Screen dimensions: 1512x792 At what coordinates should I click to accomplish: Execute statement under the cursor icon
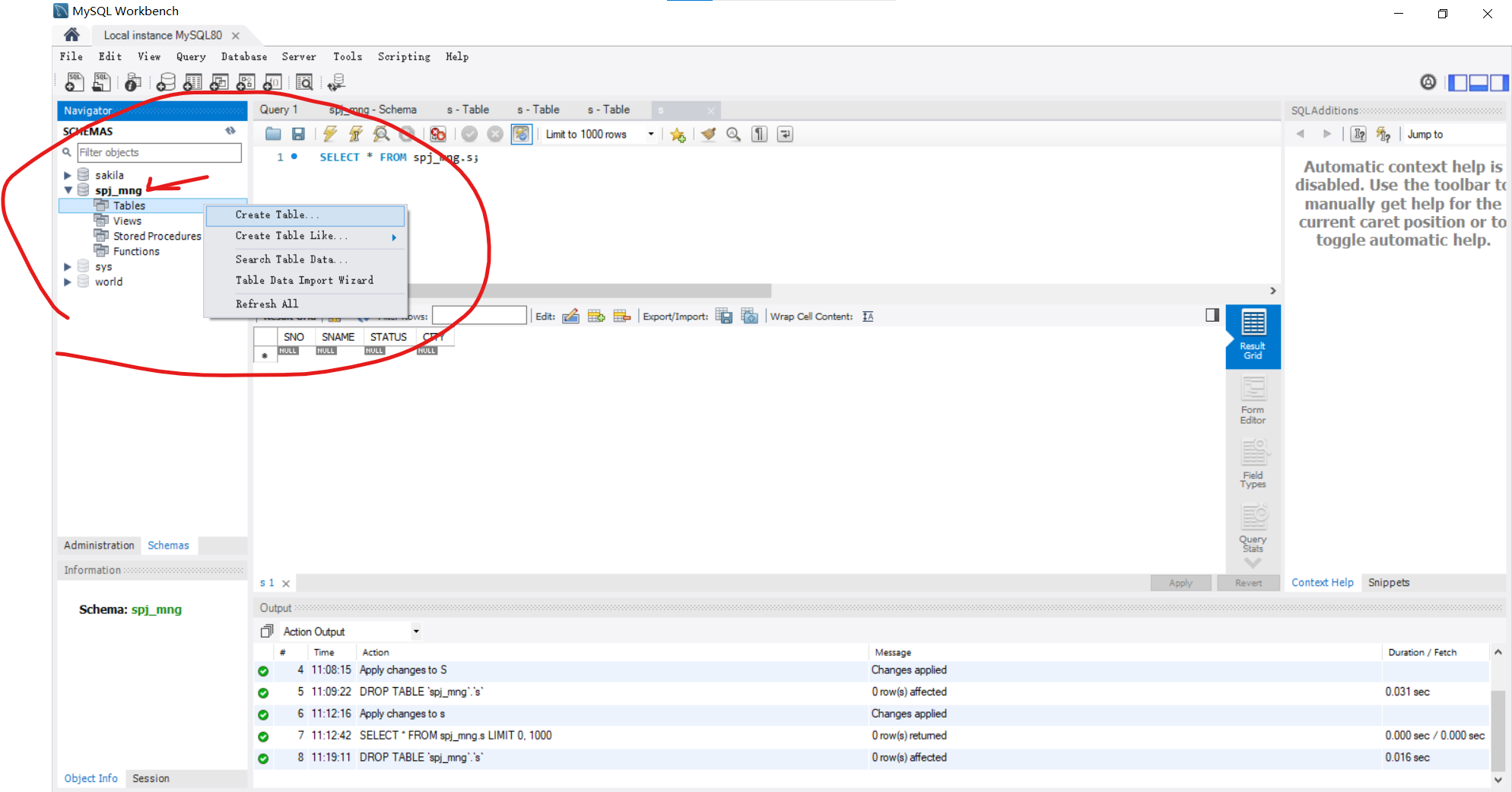[355, 134]
